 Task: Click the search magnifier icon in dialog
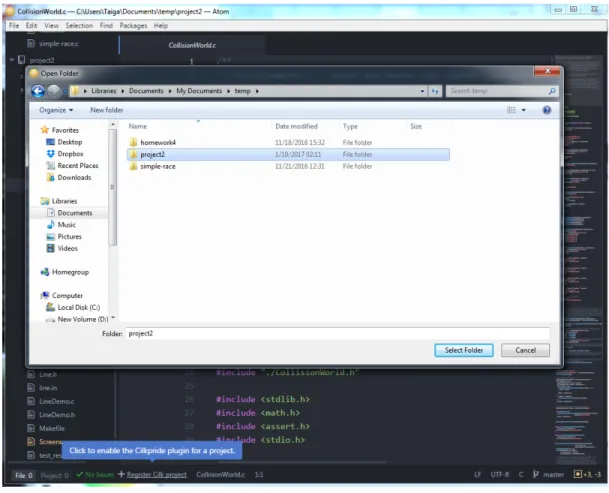click(552, 91)
